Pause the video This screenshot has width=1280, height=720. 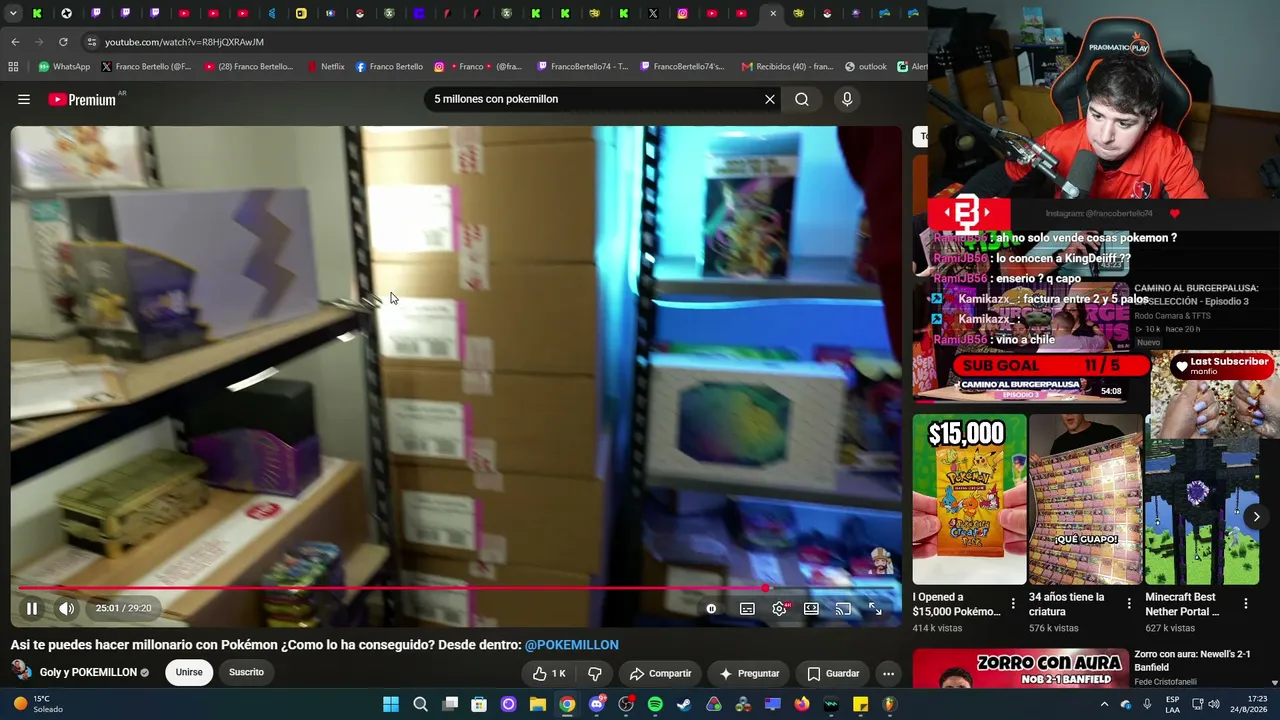coord(32,608)
